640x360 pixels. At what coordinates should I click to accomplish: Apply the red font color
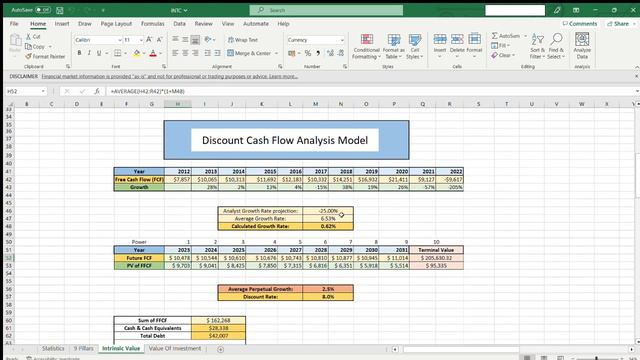click(153, 53)
